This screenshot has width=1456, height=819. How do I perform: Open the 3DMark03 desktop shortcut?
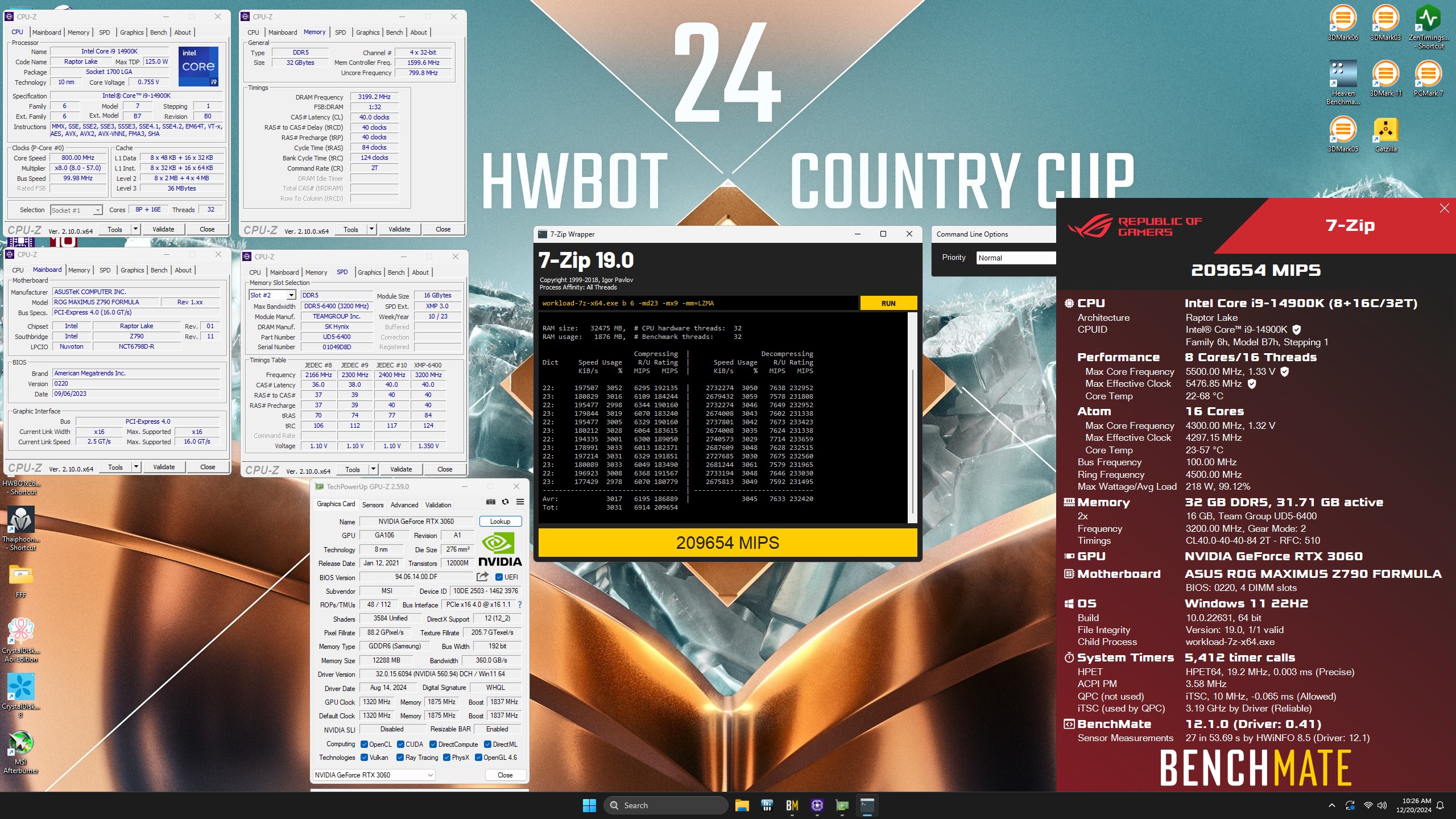1385,23
